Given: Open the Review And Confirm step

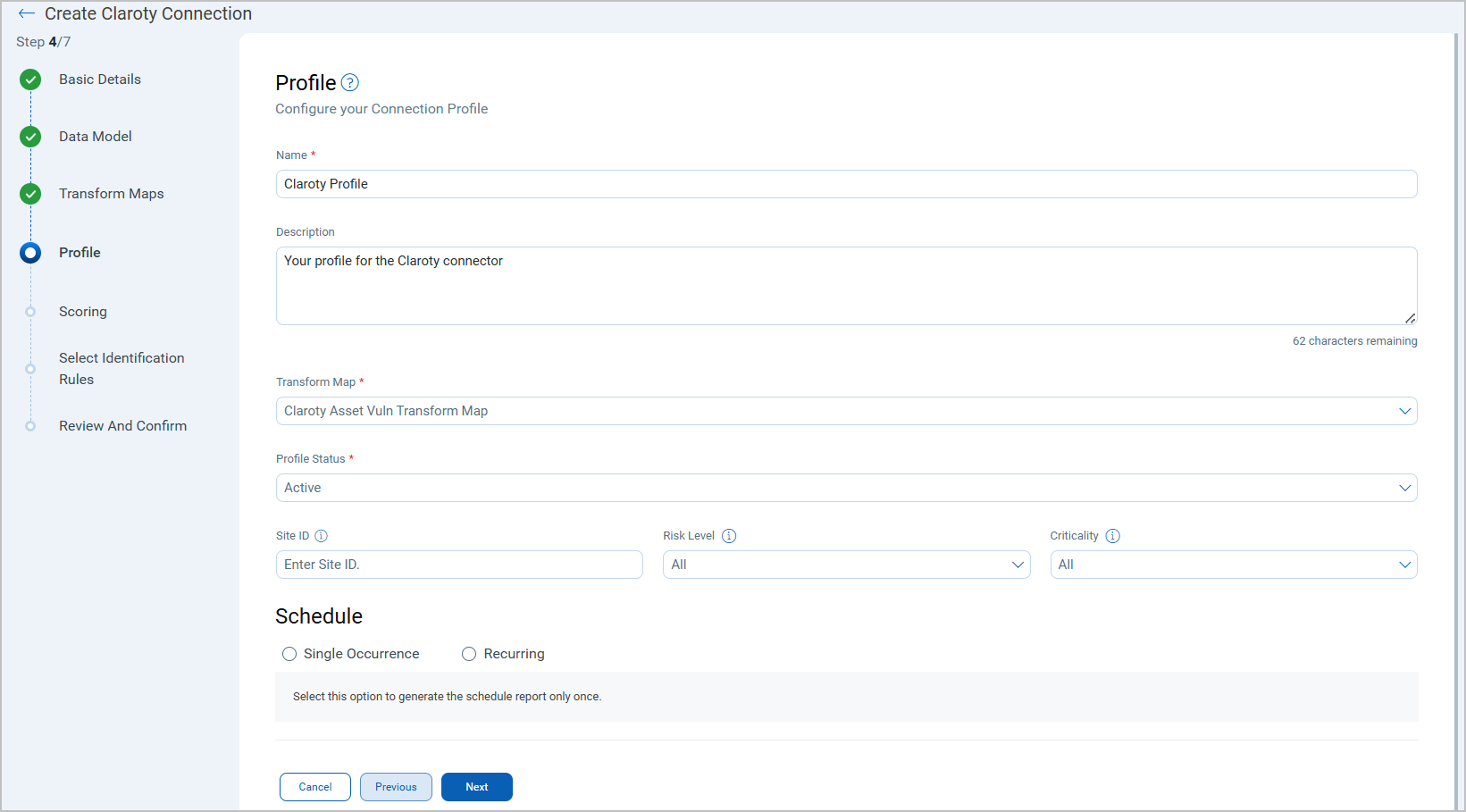Looking at the screenshot, I should tap(122, 426).
